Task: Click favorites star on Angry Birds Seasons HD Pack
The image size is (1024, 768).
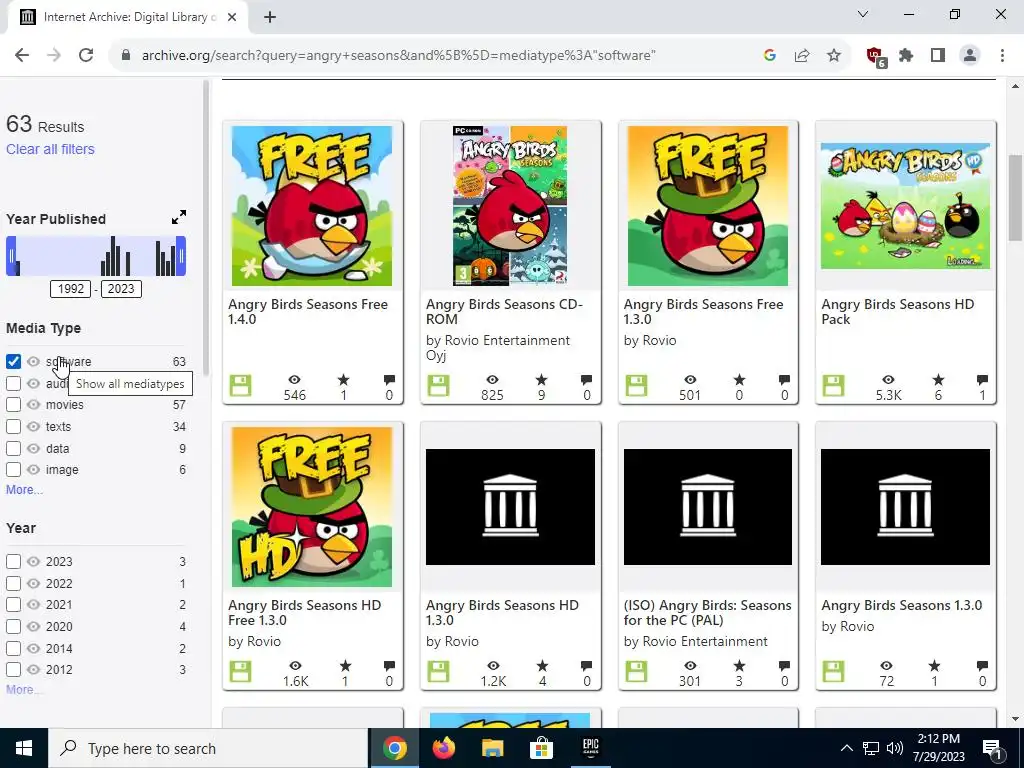Action: coord(938,379)
